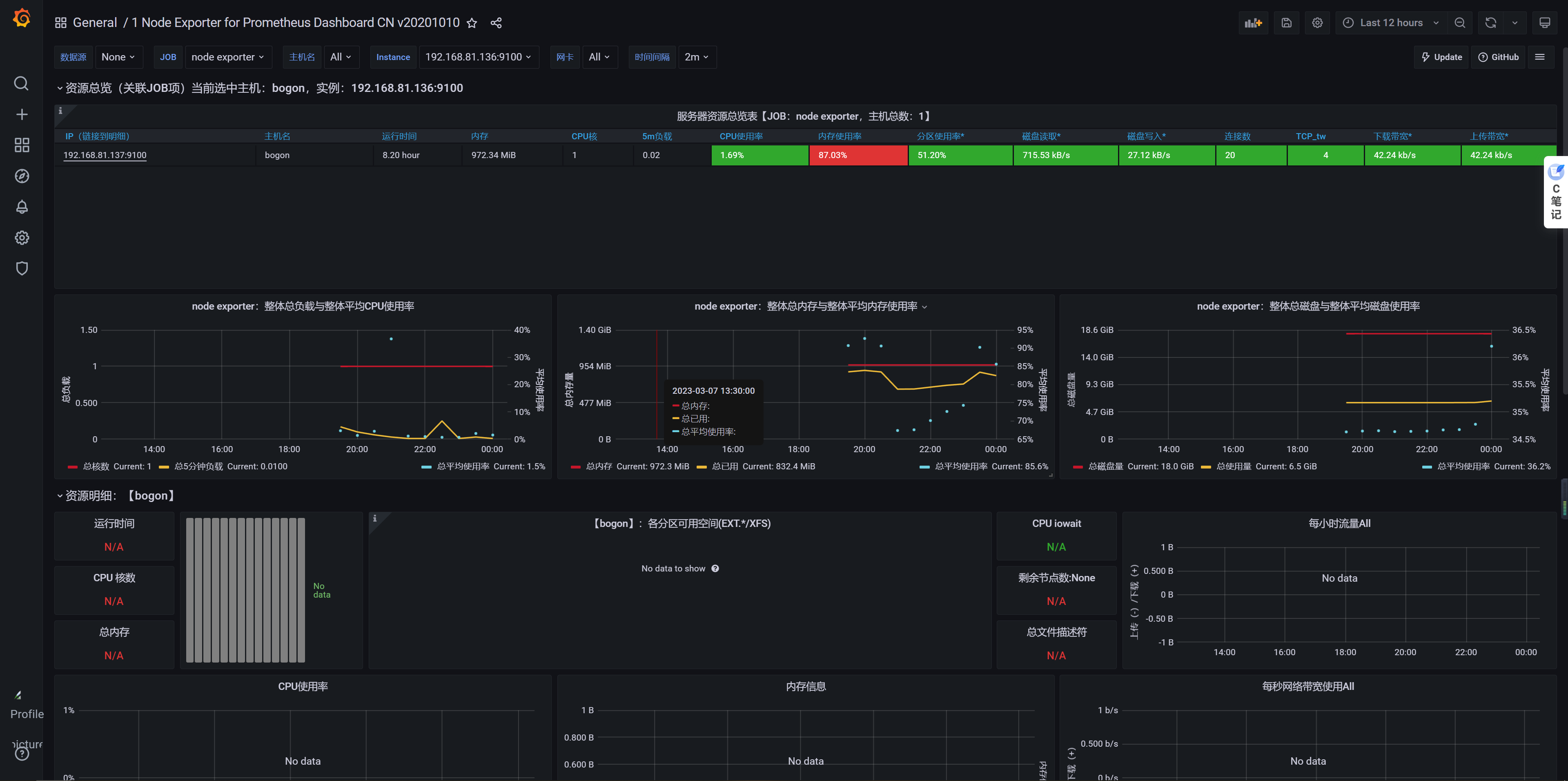This screenshot has width=1568, height=781.
Task: Open Server Admin shield icon
Action: click(21, 268)
